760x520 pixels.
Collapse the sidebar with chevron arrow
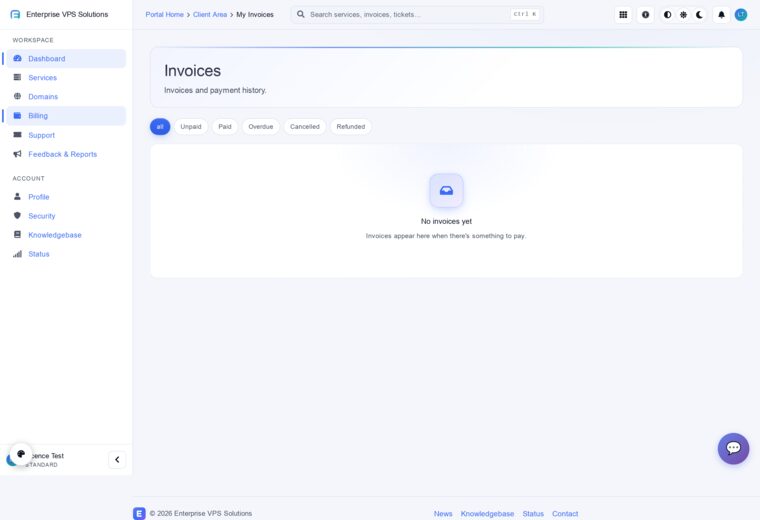coord(117,459)
